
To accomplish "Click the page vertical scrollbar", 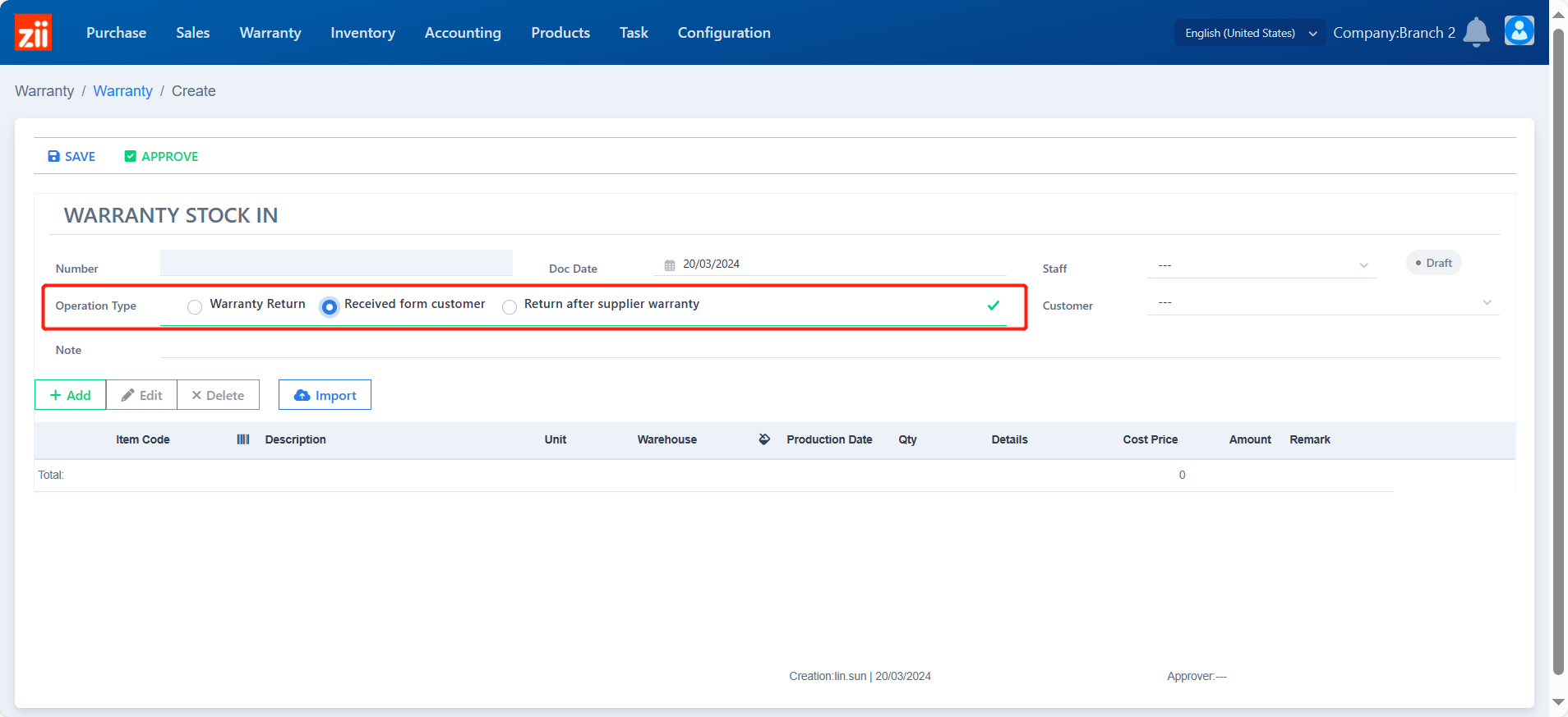I will point(1558,353).
